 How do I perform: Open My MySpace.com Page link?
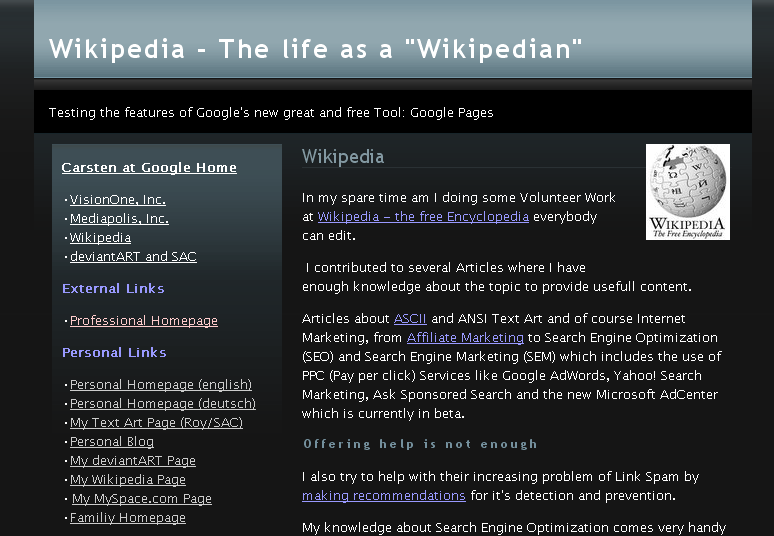pyautogui.click(x=142, y=499)
